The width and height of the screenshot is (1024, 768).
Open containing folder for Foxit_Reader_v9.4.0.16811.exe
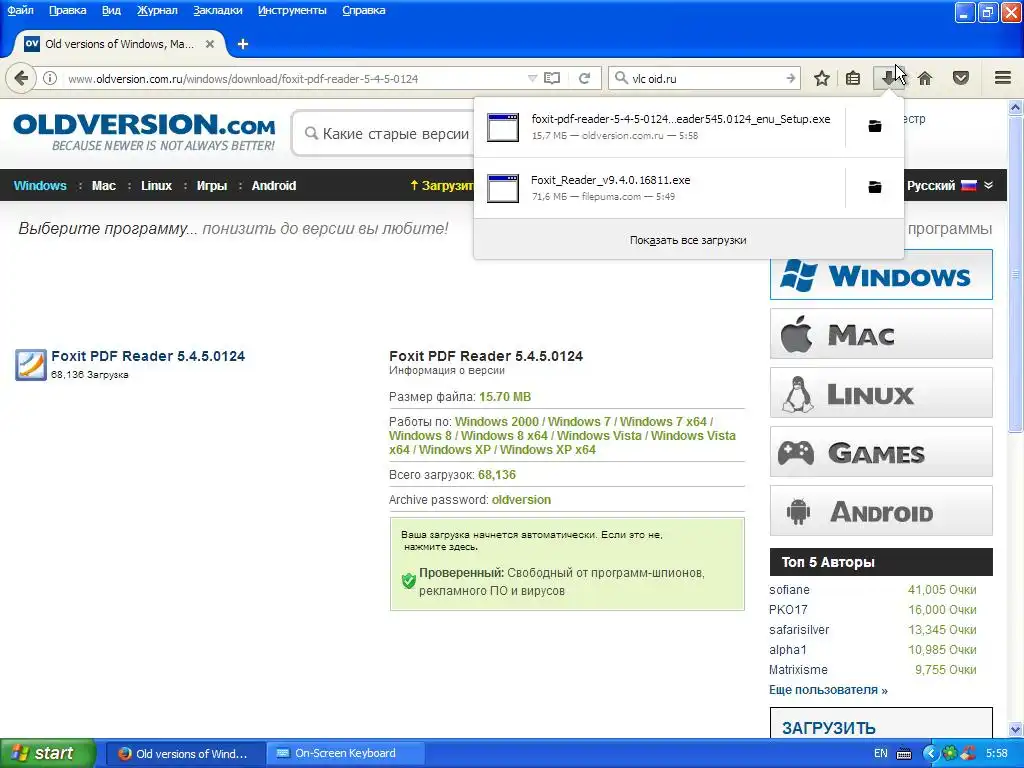pos(875,187)
